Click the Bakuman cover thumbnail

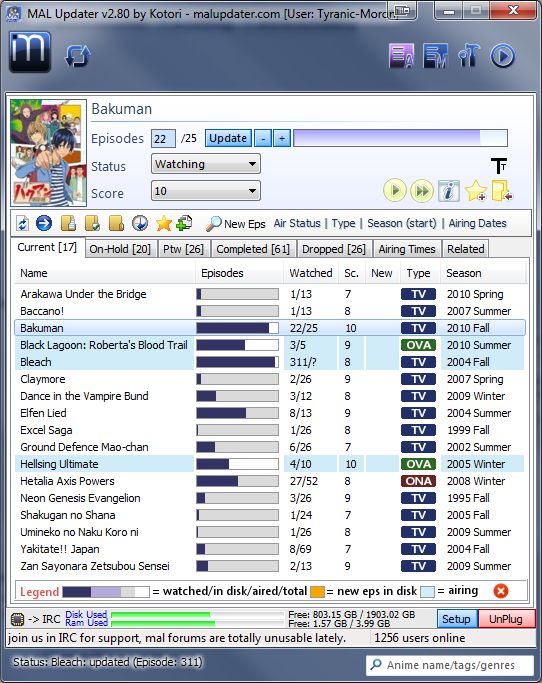pyautogui.click(x=48, y=152)
